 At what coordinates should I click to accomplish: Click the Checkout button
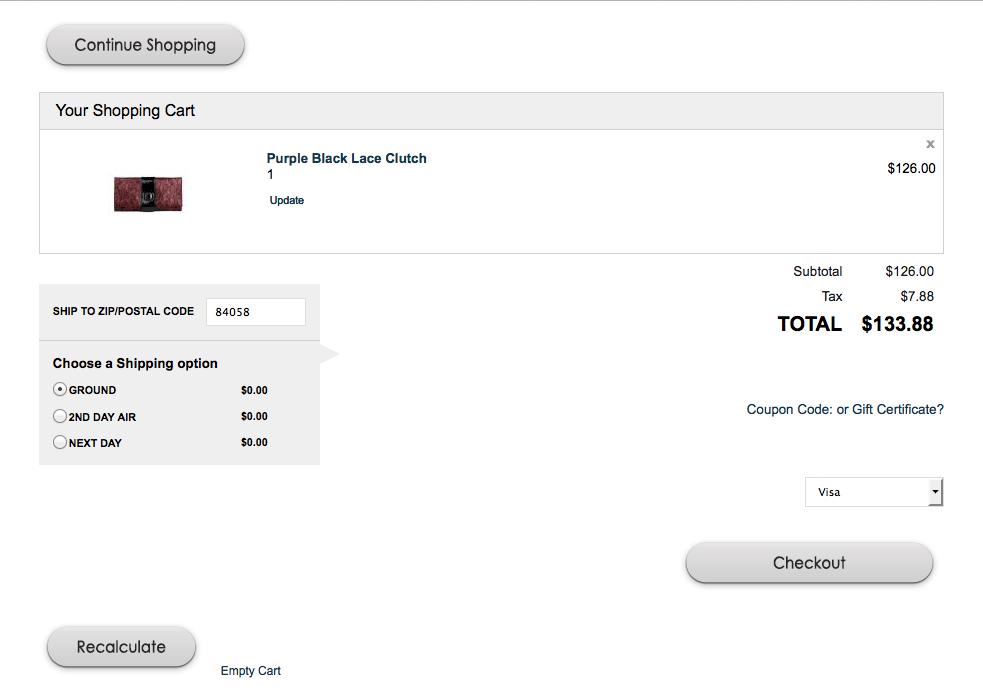click(x=809, y=563)
